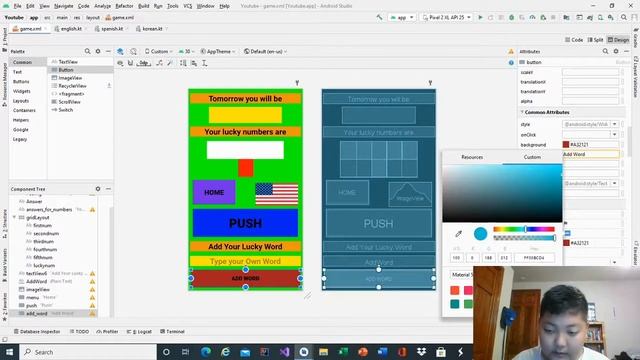Open Component Tree settings gear
The width and height of the screenshot is (640, 360).
(98, 189)
